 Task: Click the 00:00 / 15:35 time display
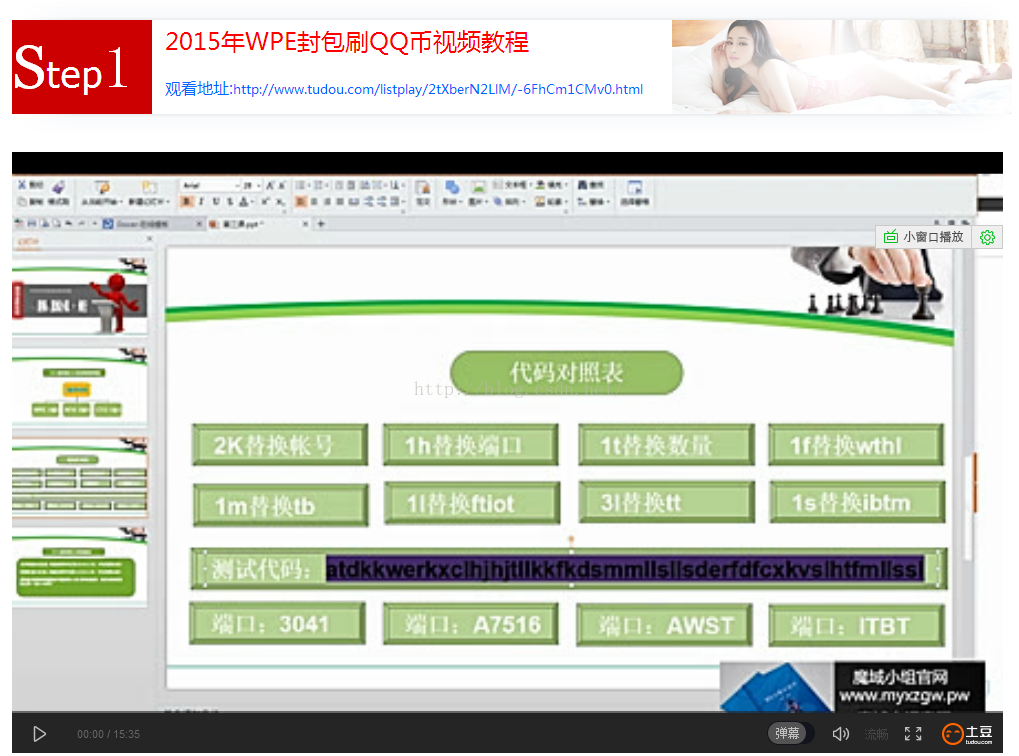click(x=109, y=734)
